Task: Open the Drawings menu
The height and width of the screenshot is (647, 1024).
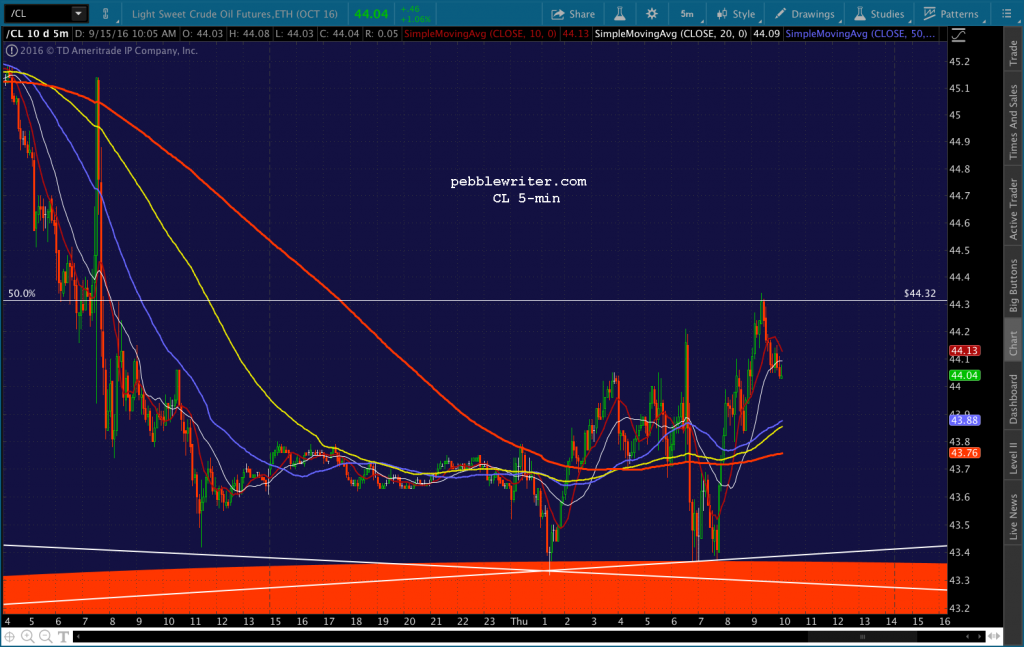Action: pos(805,14)
